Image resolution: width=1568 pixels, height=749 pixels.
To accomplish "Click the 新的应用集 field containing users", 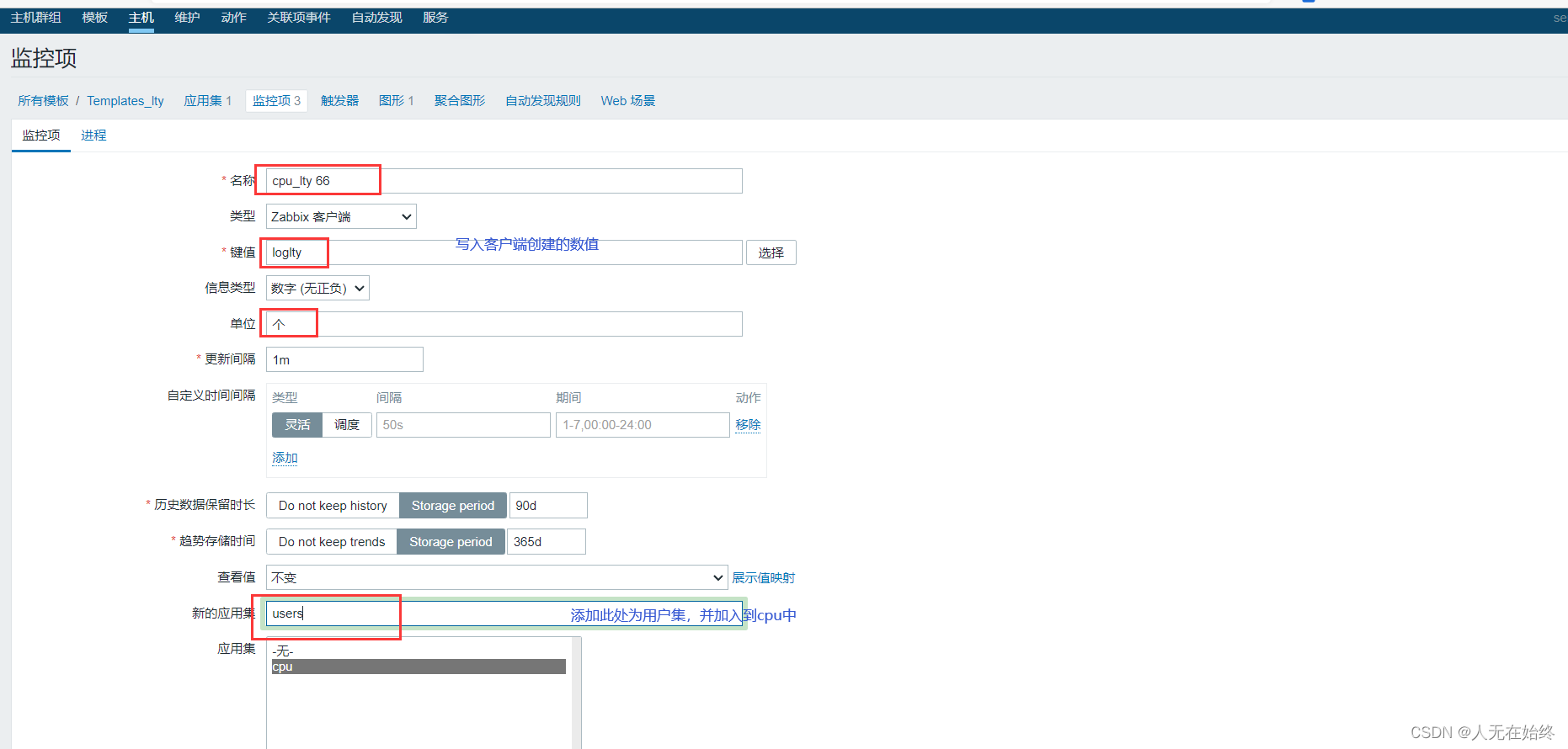I will [504, 614].
